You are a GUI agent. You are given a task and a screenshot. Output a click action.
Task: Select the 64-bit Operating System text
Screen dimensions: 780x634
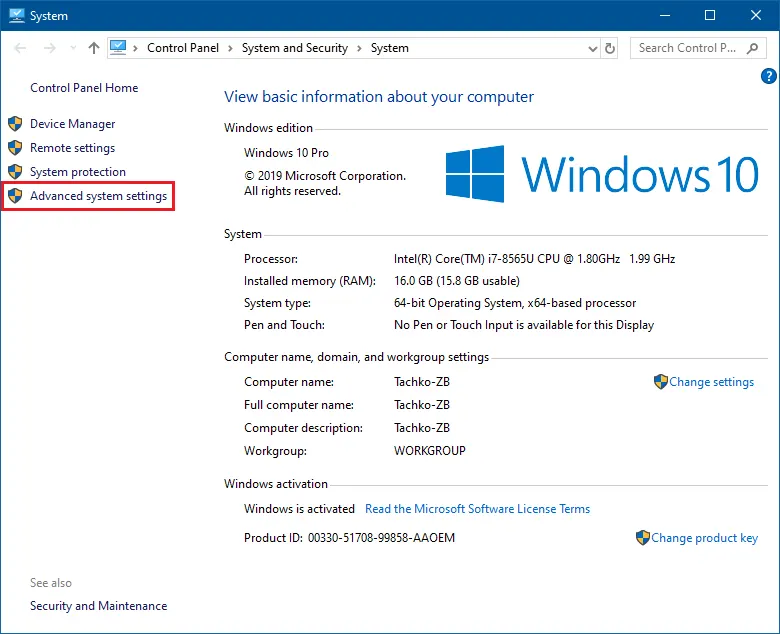click(x=515, y=303)
